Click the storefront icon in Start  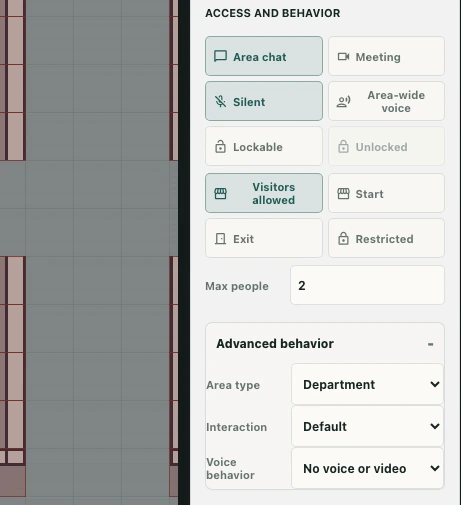343,194
